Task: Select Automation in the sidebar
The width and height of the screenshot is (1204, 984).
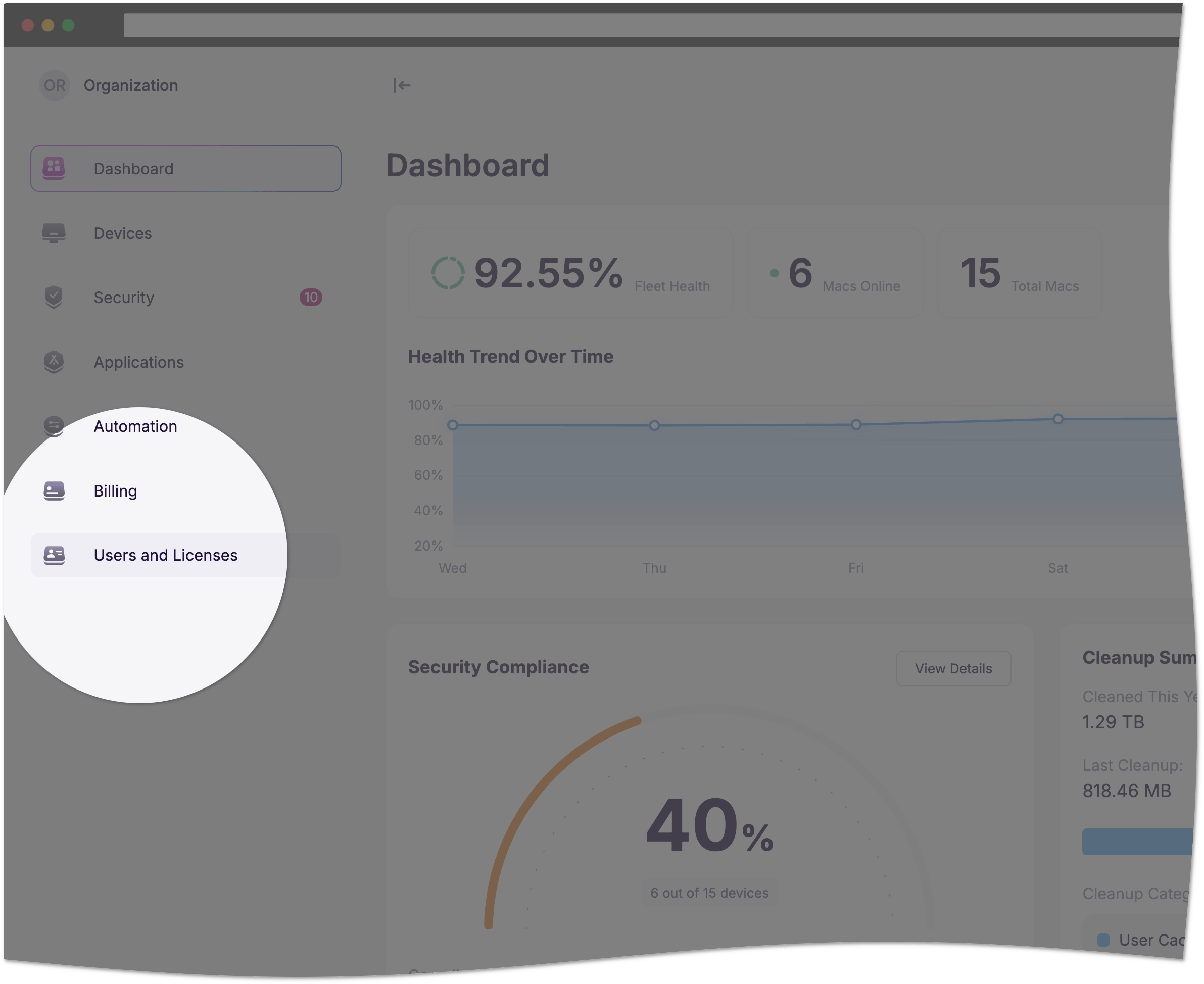Action: tap(186, 426)
